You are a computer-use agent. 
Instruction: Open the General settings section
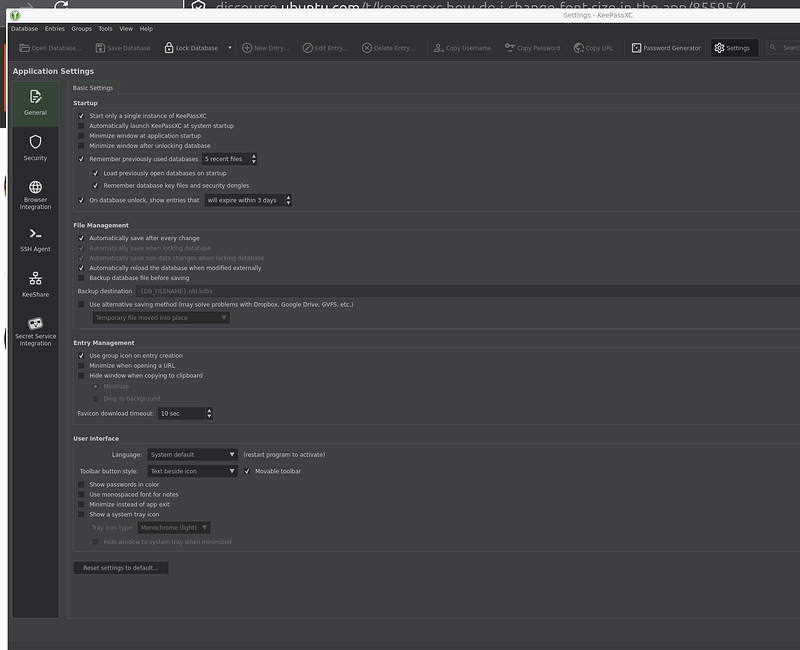[x=35, y=104]
